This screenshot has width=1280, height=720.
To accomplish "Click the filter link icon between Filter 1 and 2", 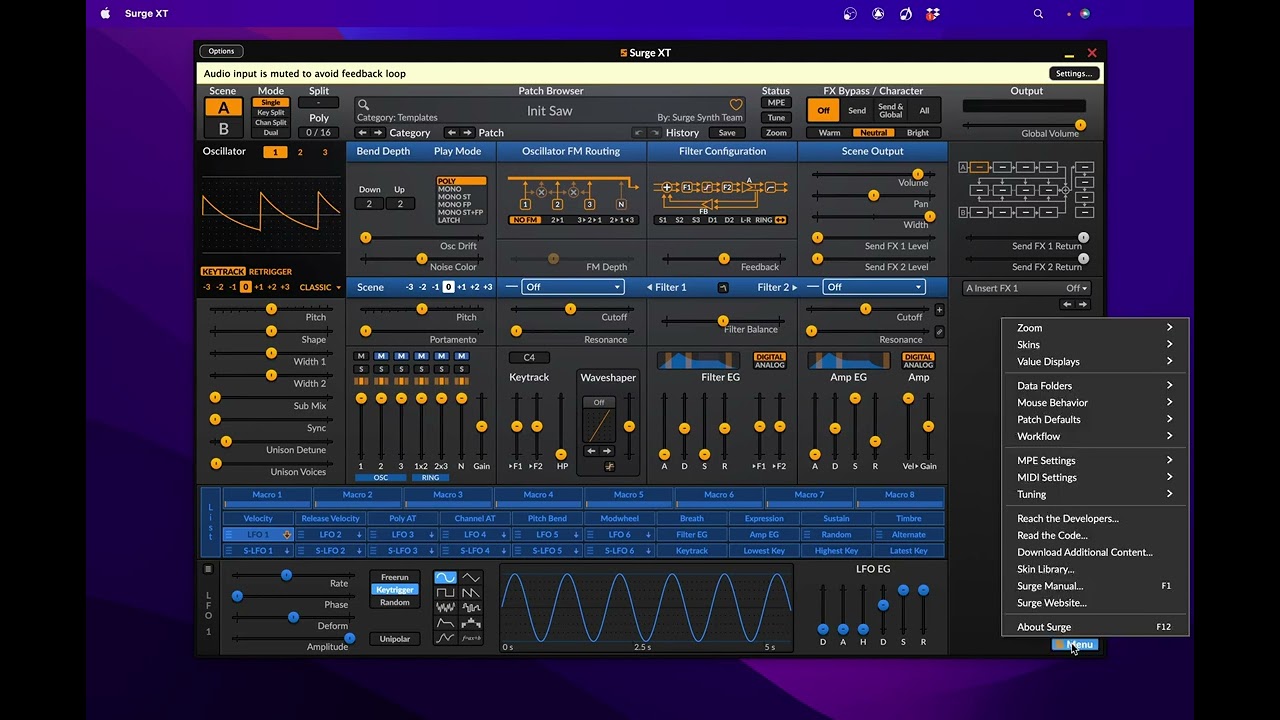I will coord(723,288).
